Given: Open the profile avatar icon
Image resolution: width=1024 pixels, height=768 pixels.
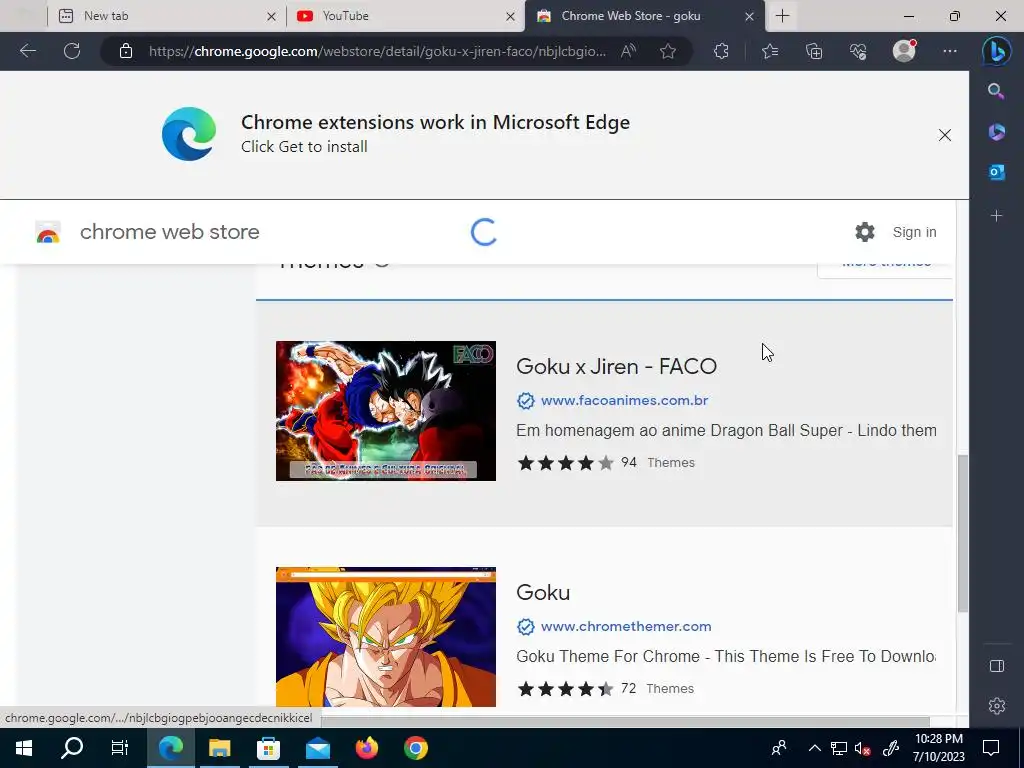Looking at the screenshot, I should click(904, 50).
